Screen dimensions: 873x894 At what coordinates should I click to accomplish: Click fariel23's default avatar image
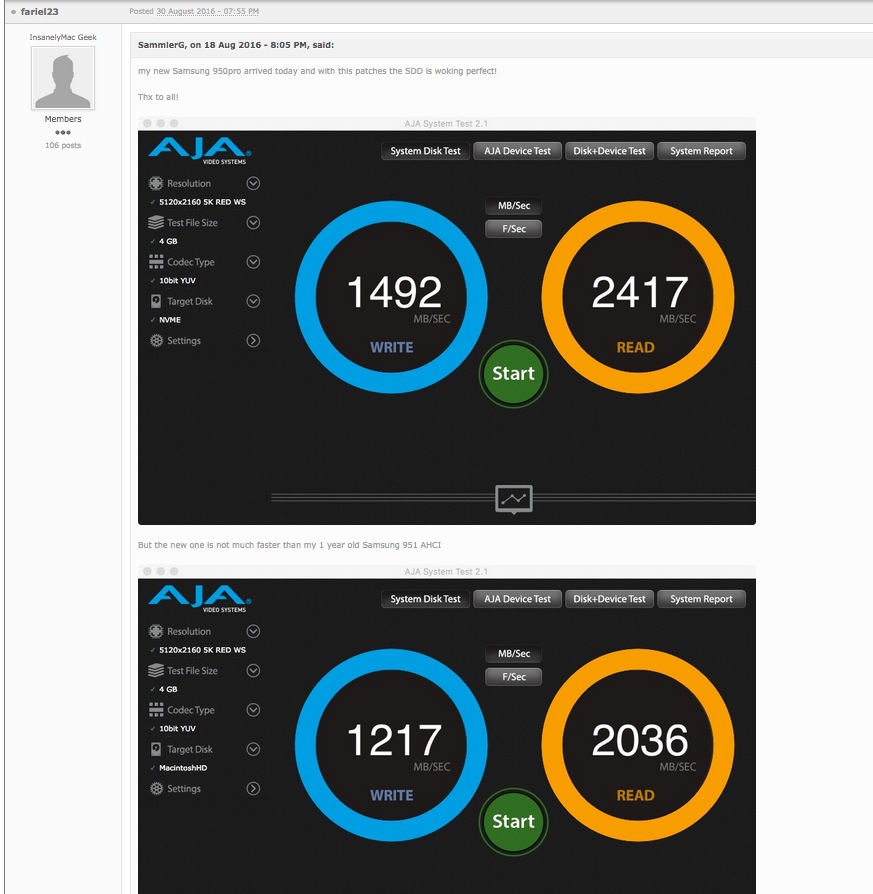pyautogui.click(x=63, y=78)
